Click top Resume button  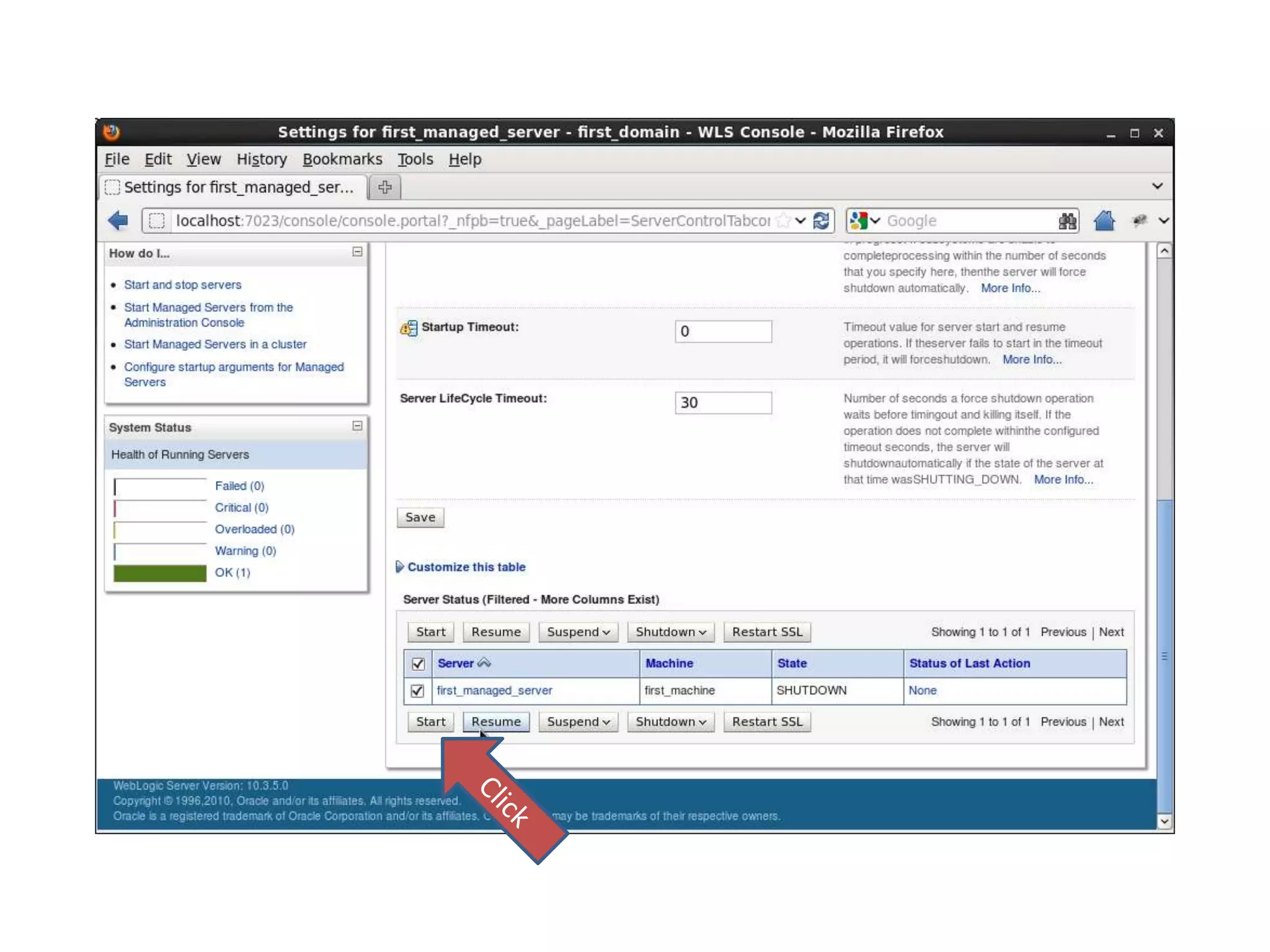(x=495, y=632)
